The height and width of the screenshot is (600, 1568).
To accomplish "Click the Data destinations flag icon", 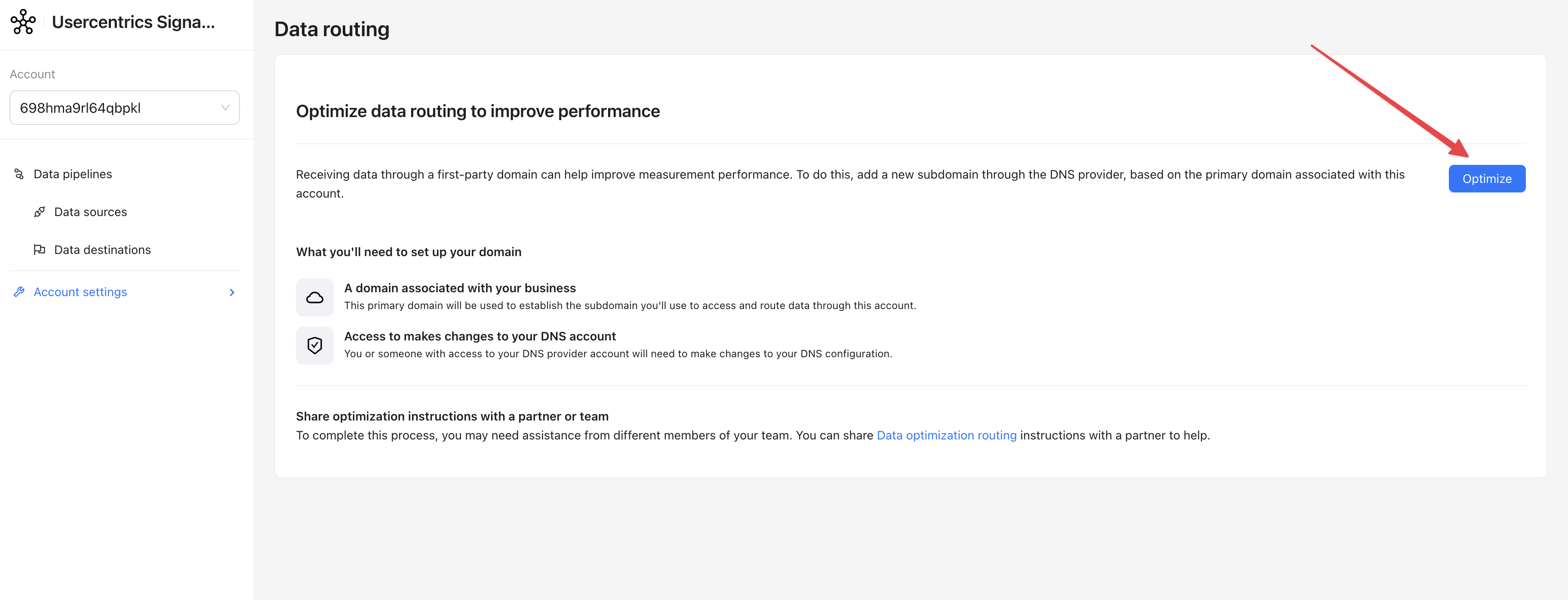I will 40,250.
